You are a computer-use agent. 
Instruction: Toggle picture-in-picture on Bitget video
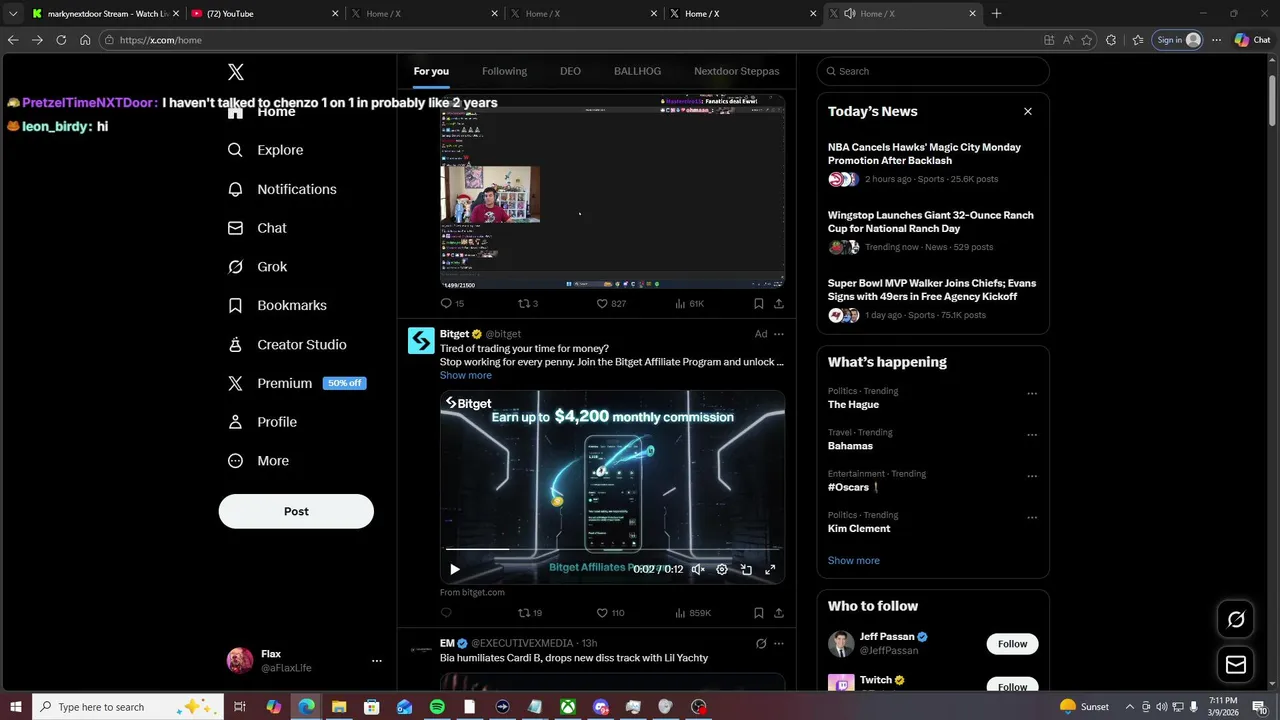(746, 569)
